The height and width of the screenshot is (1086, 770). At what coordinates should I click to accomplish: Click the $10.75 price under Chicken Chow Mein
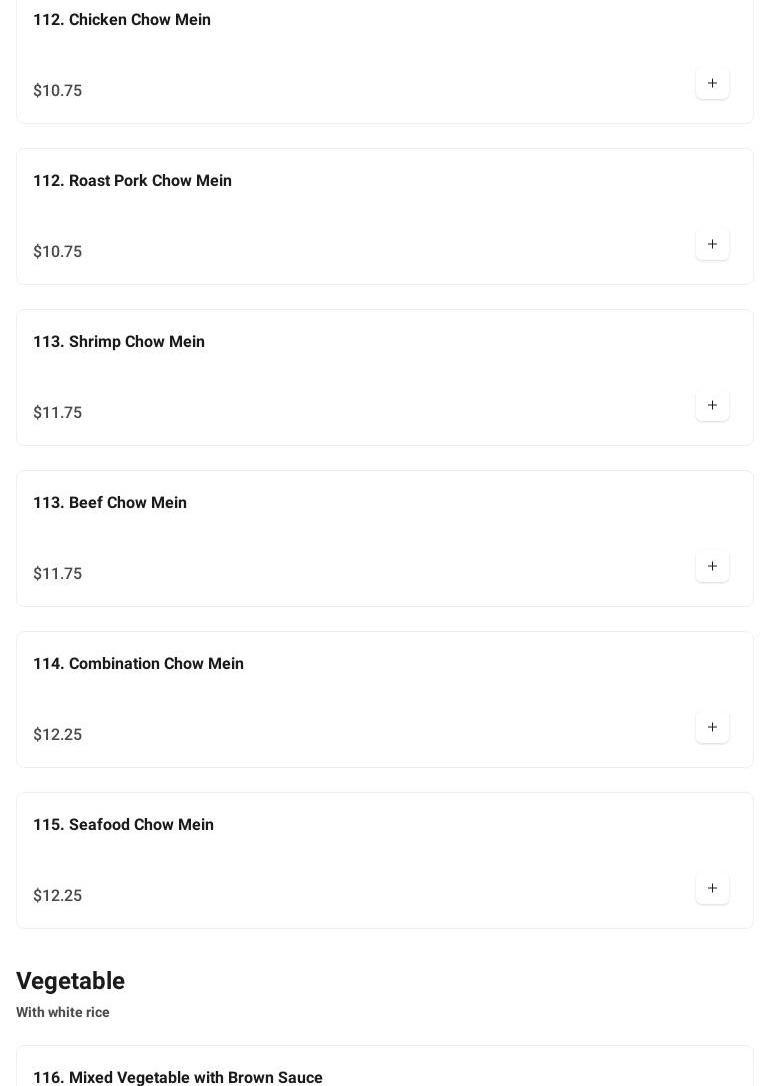[x=57, y=91]
